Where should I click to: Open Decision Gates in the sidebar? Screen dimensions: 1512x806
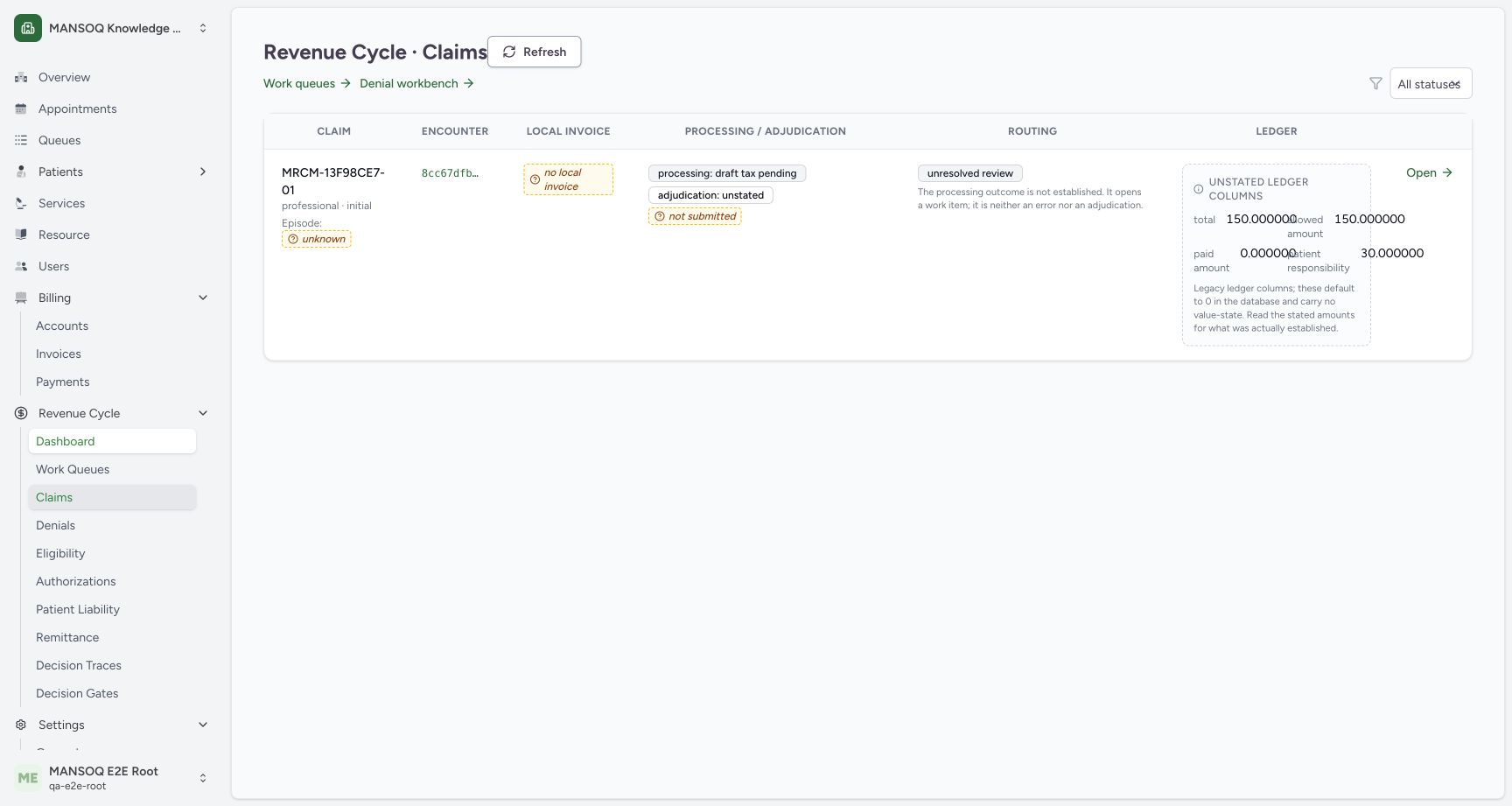click(x=112, y=693)
